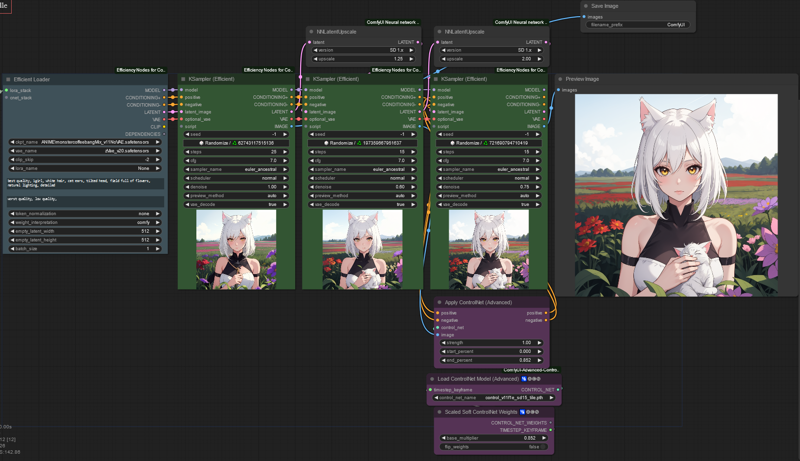Open the ckpt_name checkpoint dropdown
This screenshot has width=800, height=461.
85,142
